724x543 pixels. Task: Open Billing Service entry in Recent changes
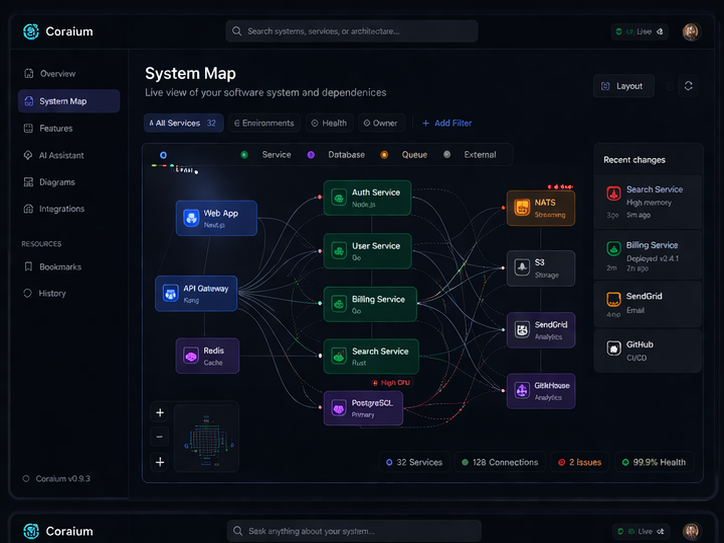point(647,255)
